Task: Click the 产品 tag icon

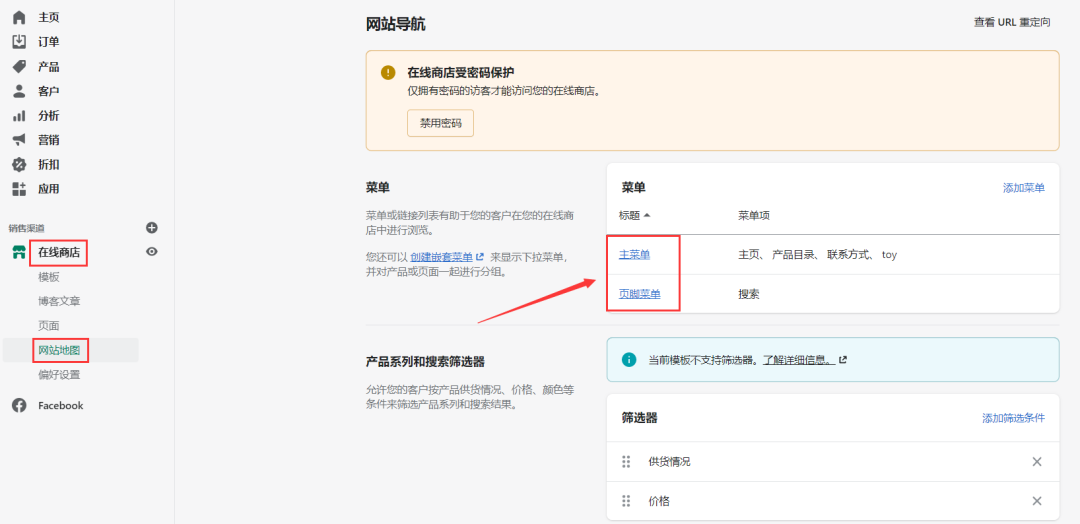Action: tap(19, 66)
